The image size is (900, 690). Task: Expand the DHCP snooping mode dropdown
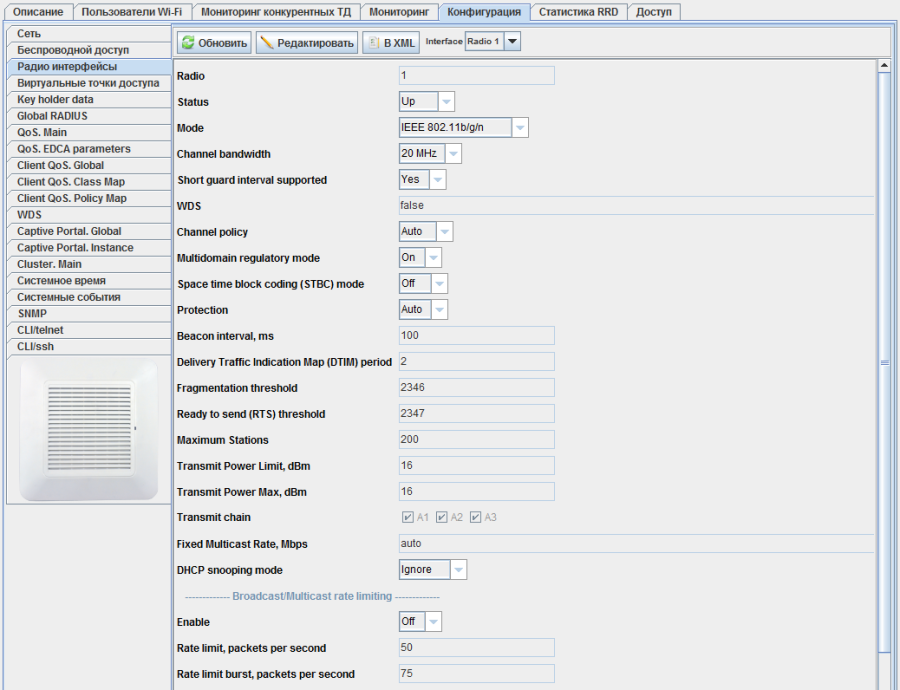point(433,569)
